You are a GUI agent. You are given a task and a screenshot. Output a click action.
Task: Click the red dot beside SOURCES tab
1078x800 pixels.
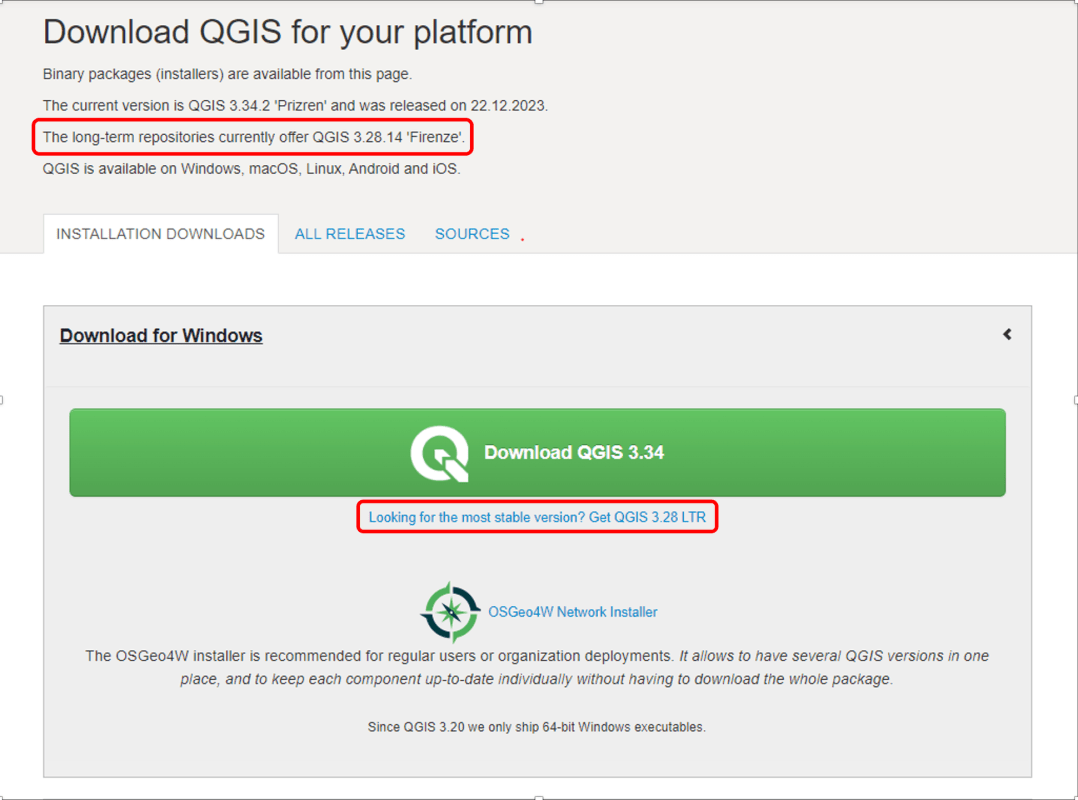(x=521, y=239)
